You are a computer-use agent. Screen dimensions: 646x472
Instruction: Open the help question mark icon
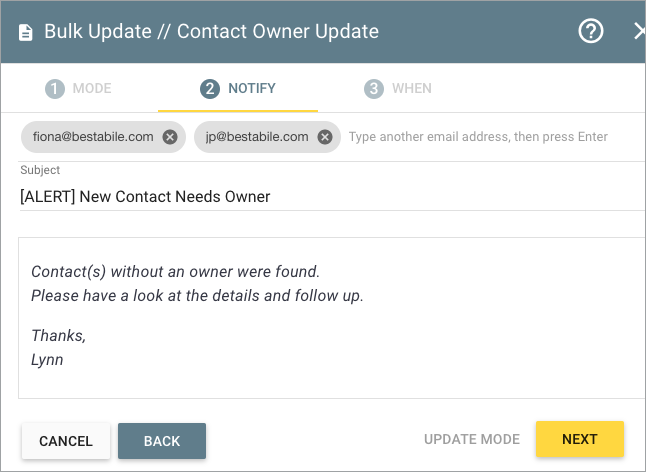(591, 31)
